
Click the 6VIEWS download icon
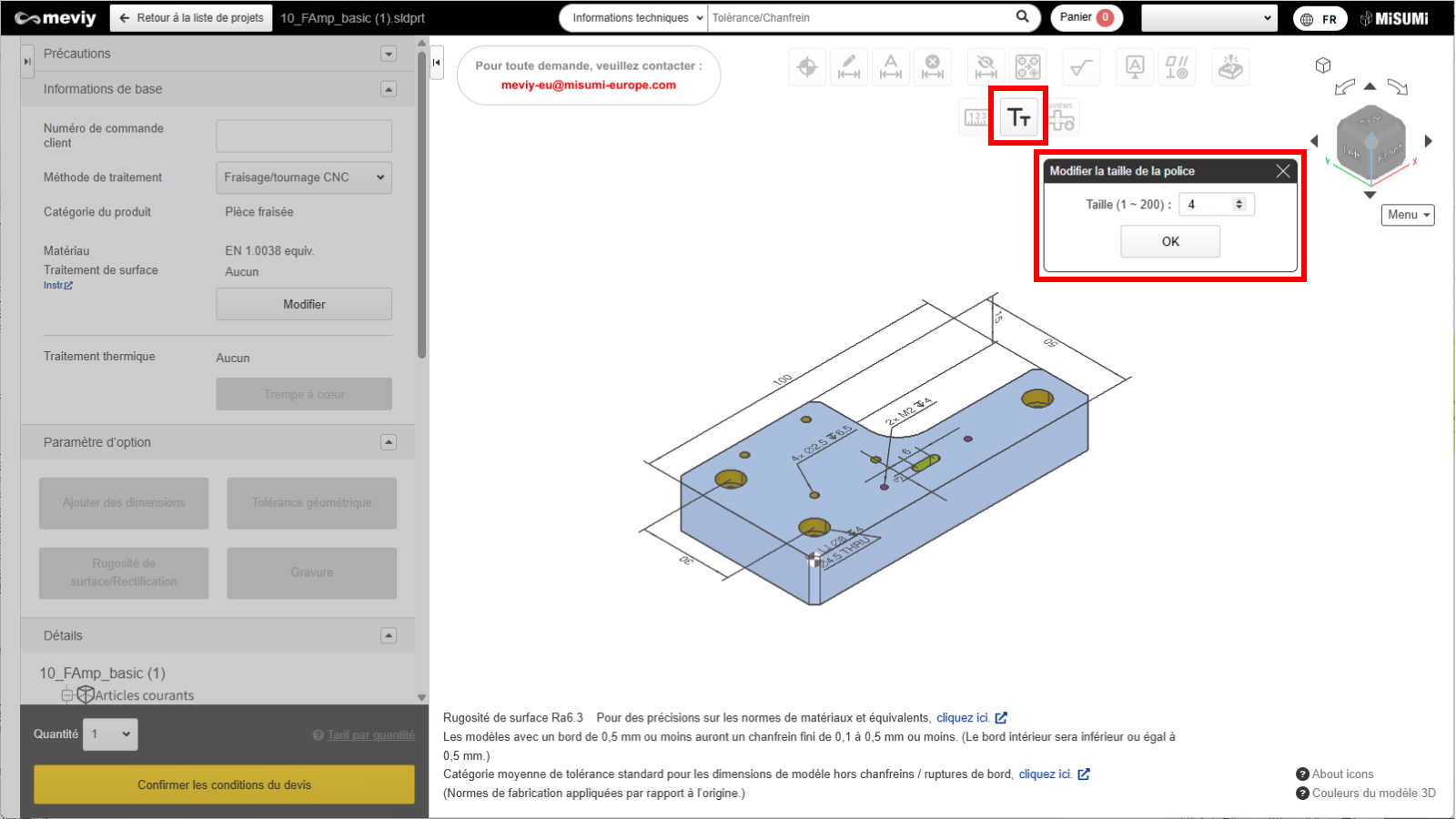[x=1062, y=117]
